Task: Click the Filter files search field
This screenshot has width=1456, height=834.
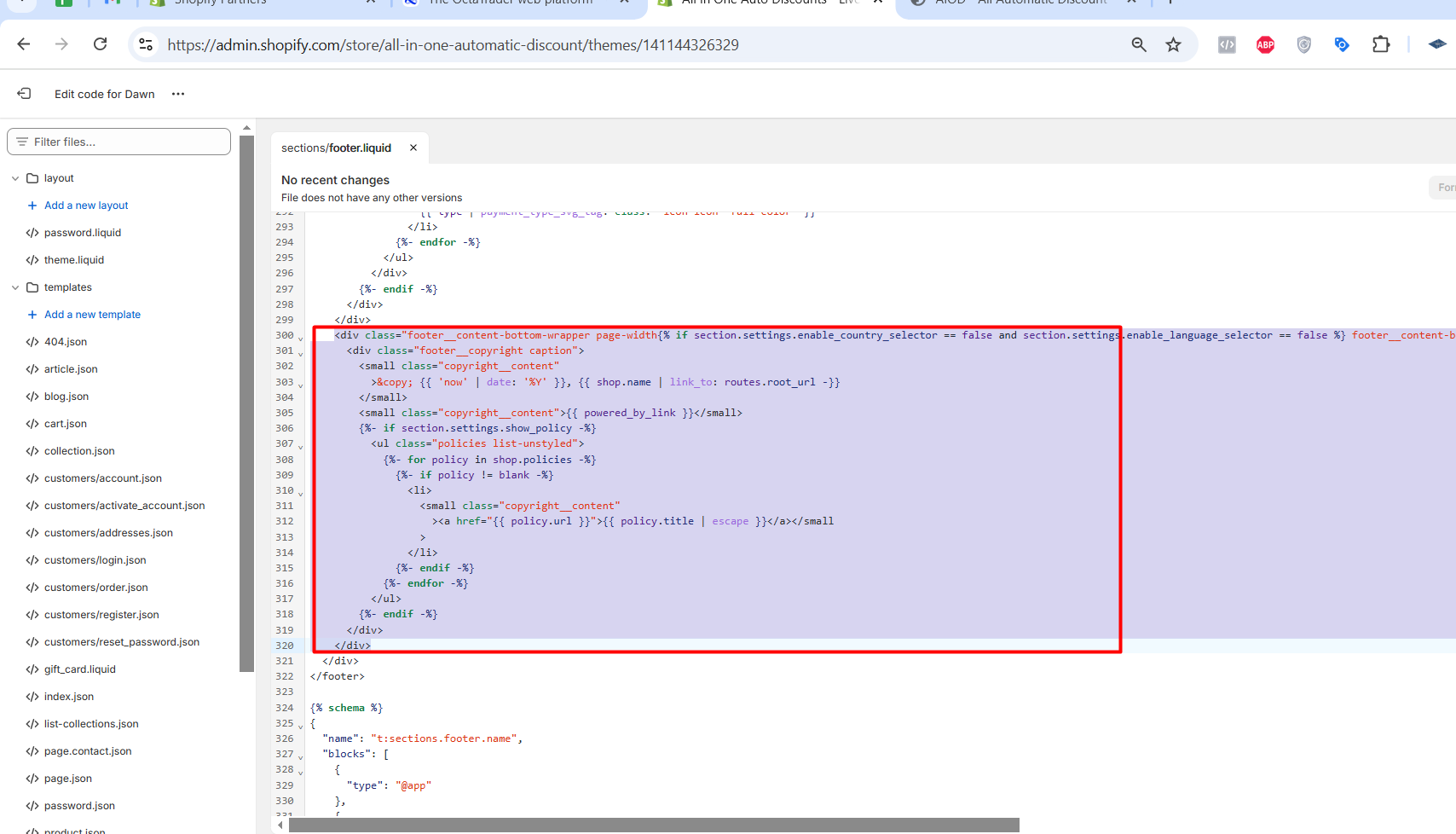Action: [x=118, y=142]
